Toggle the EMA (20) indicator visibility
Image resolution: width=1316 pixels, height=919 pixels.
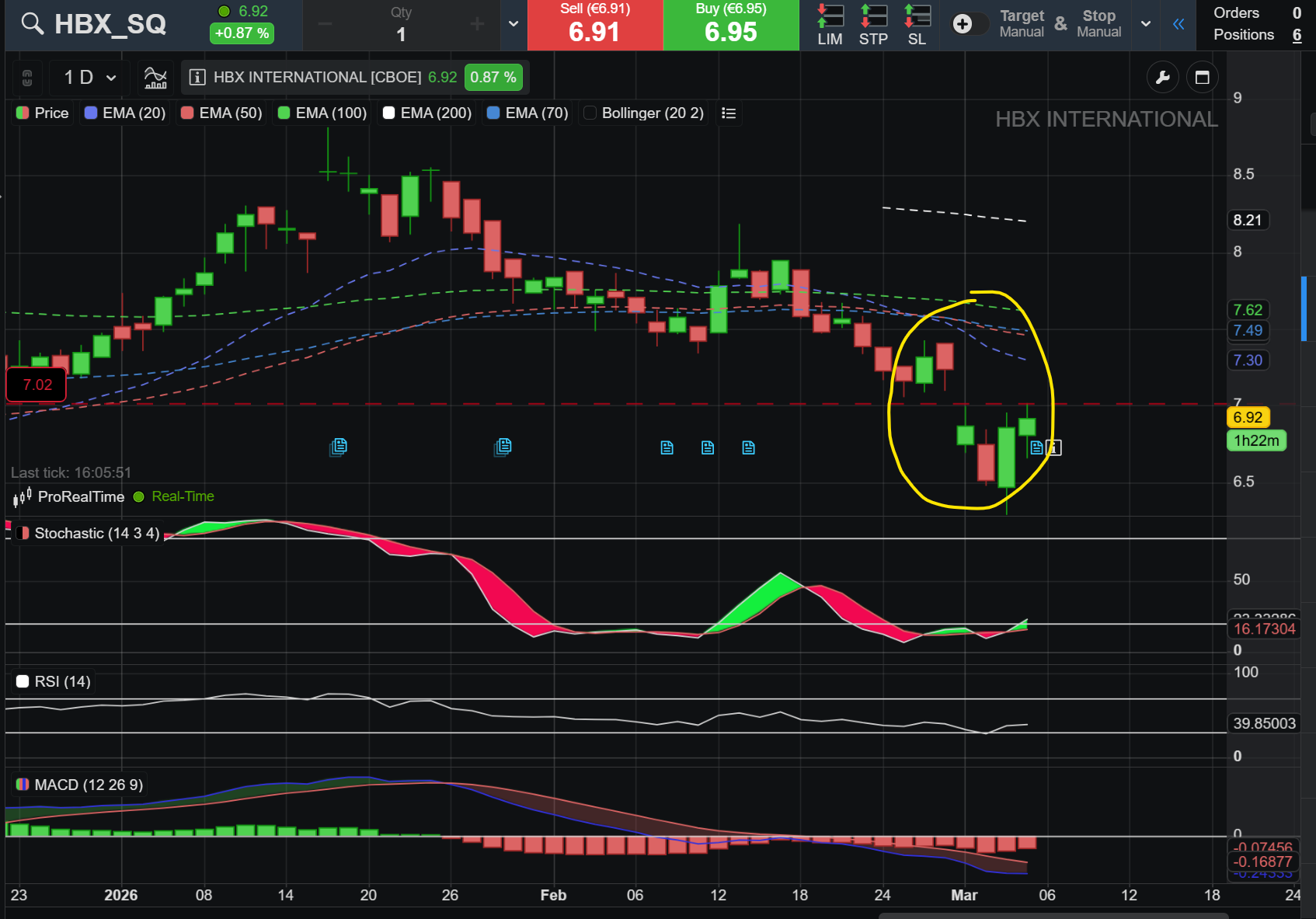[x=126, y=113]
